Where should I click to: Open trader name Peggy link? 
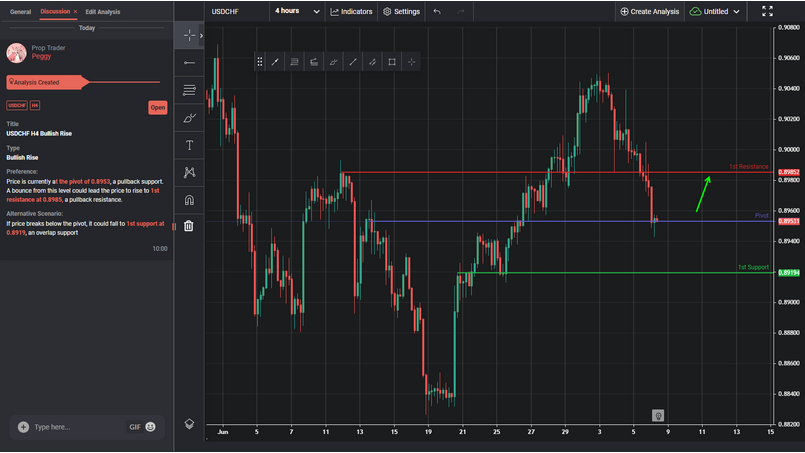tap(41, 56)
